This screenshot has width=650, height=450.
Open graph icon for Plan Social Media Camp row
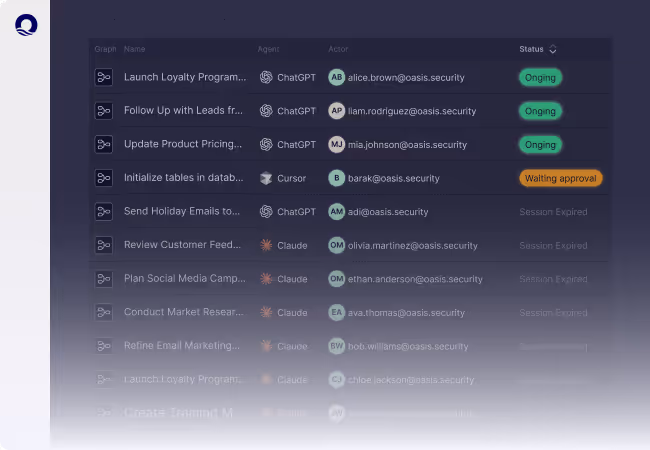pyautogui.click(x=104, y=278)
